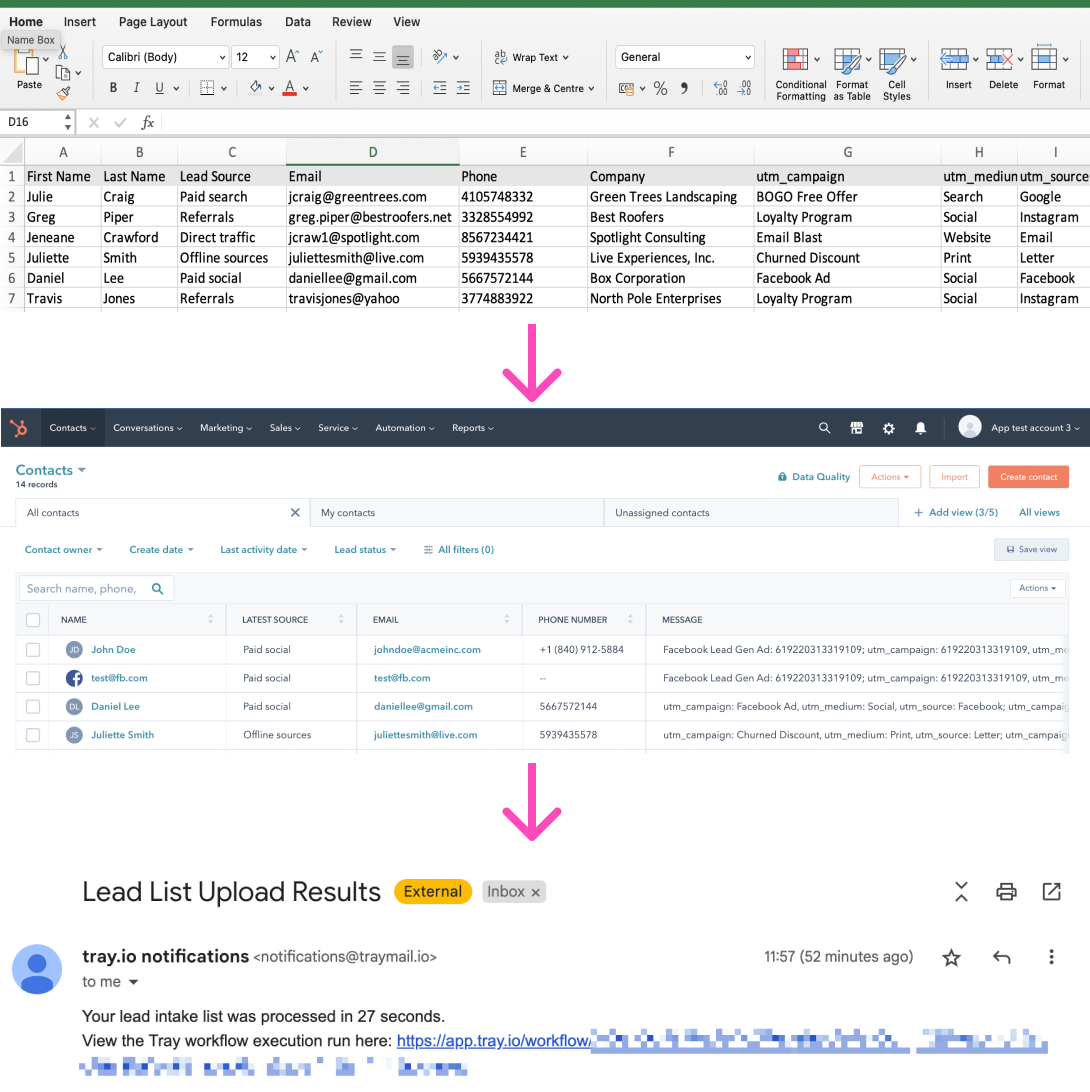
Task: Print the email with printer icon
Action: [x=1006, y=891]
